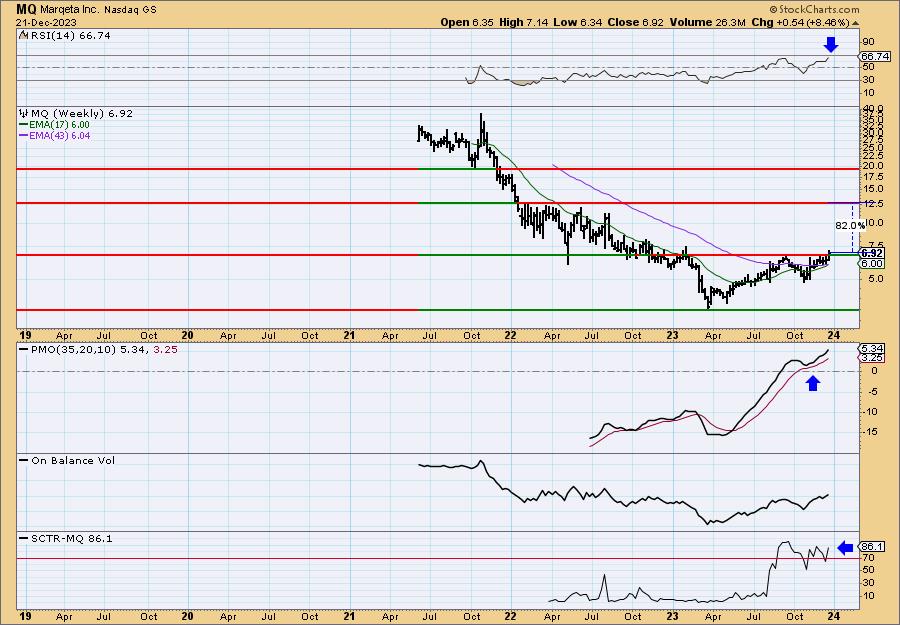Click the Nasdaq GS exchange label
Viewport: 900px width, 625px height.
click(130, 10)
